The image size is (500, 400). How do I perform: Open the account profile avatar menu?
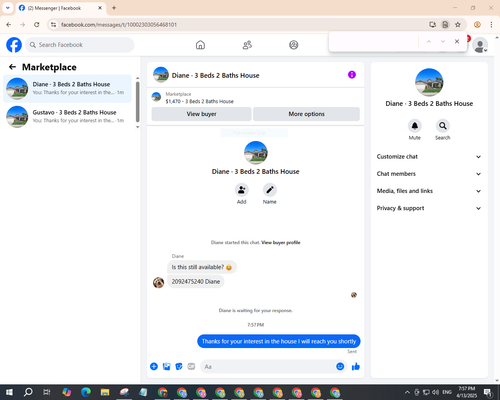480,46
